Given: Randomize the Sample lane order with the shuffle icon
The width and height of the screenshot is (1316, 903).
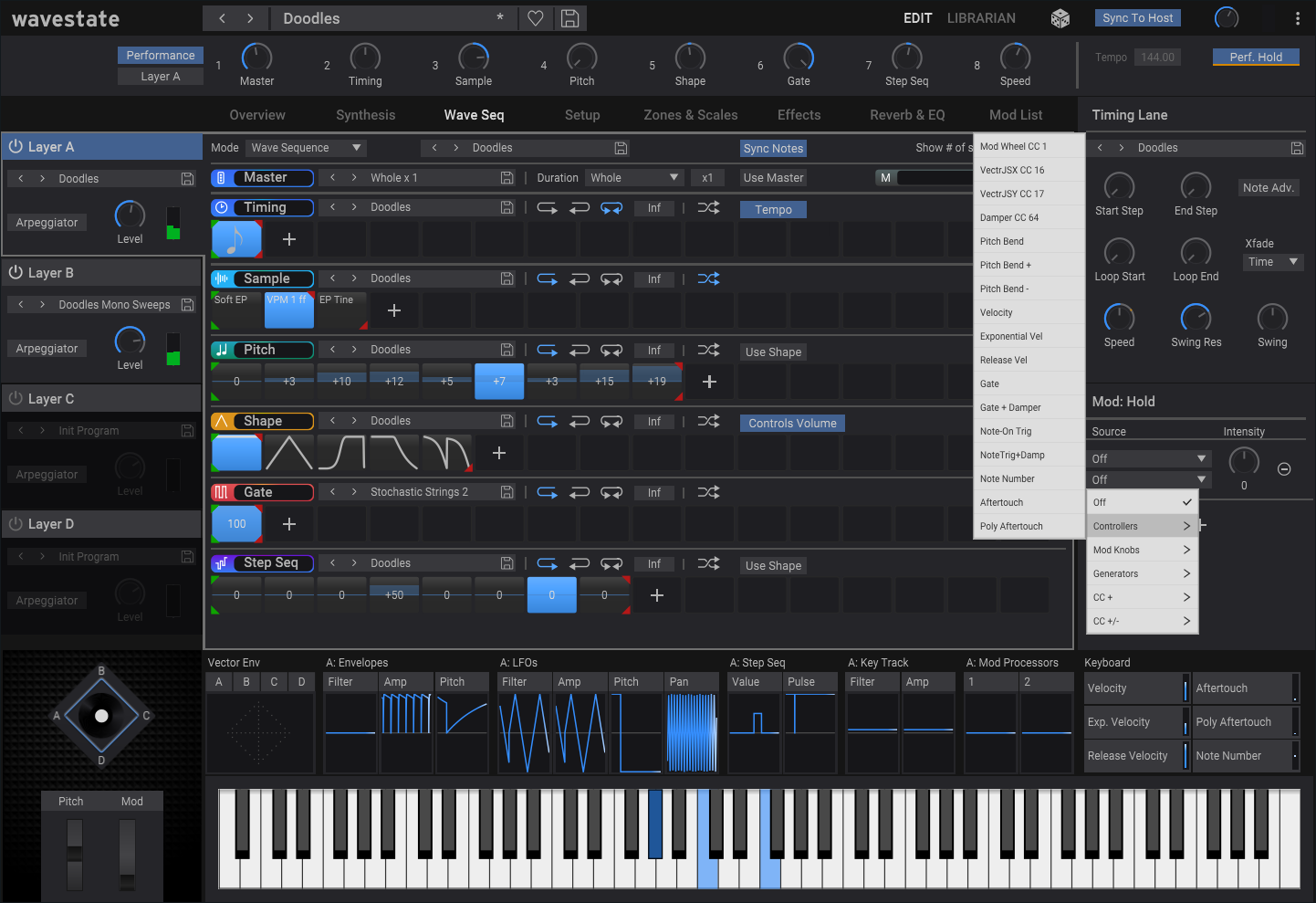Looking at the screenshot, I should pos(708,278).
